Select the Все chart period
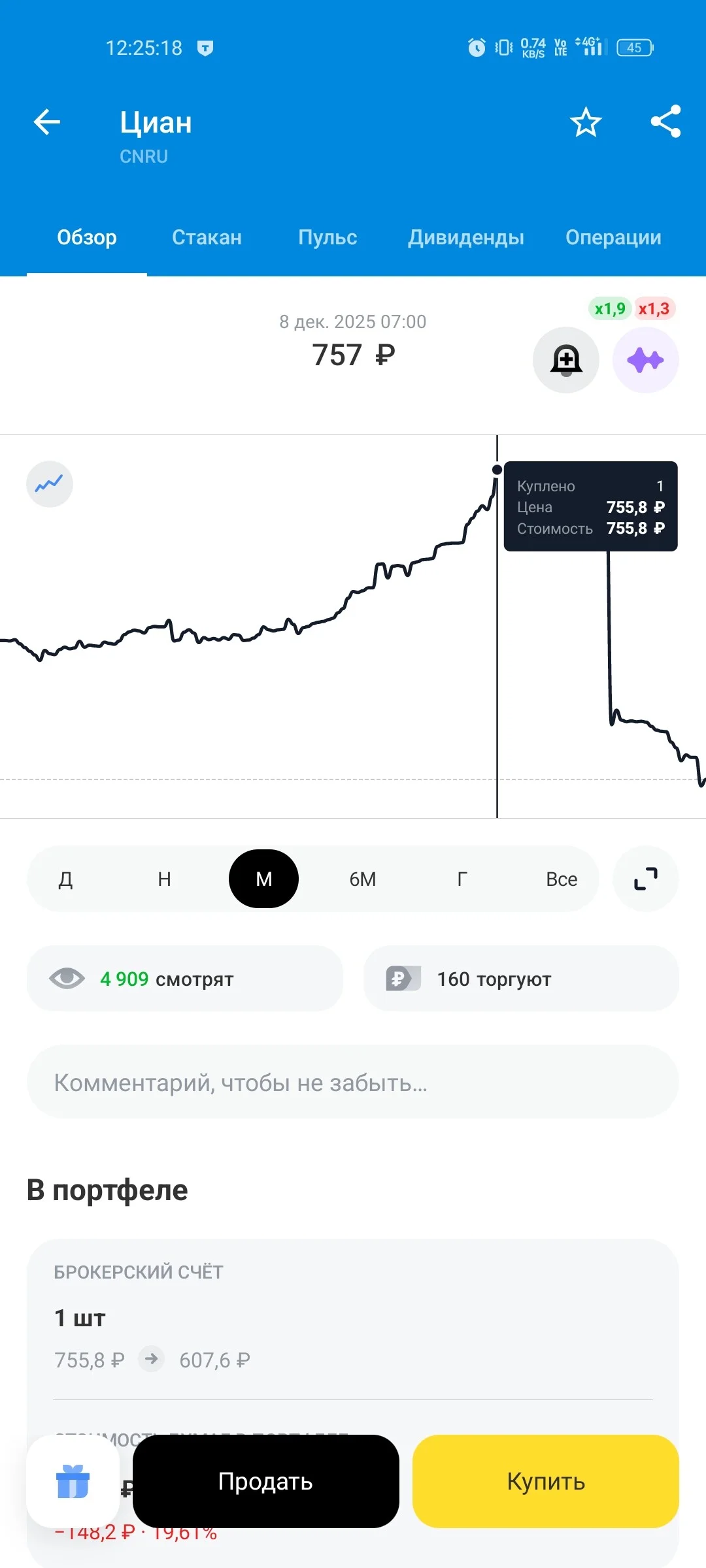Image resolution: width=706 pixels, height=1568 pixels. [x=562, y=879]
